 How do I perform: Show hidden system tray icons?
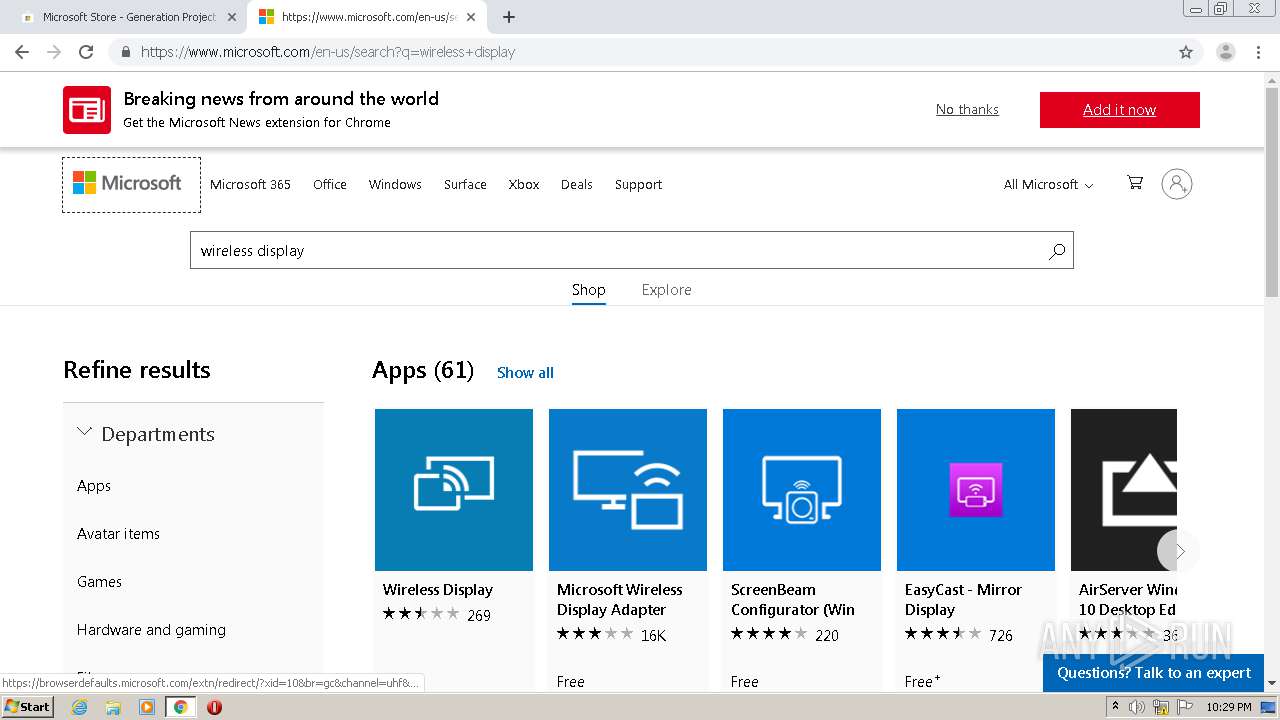[x=1115, y=707]
